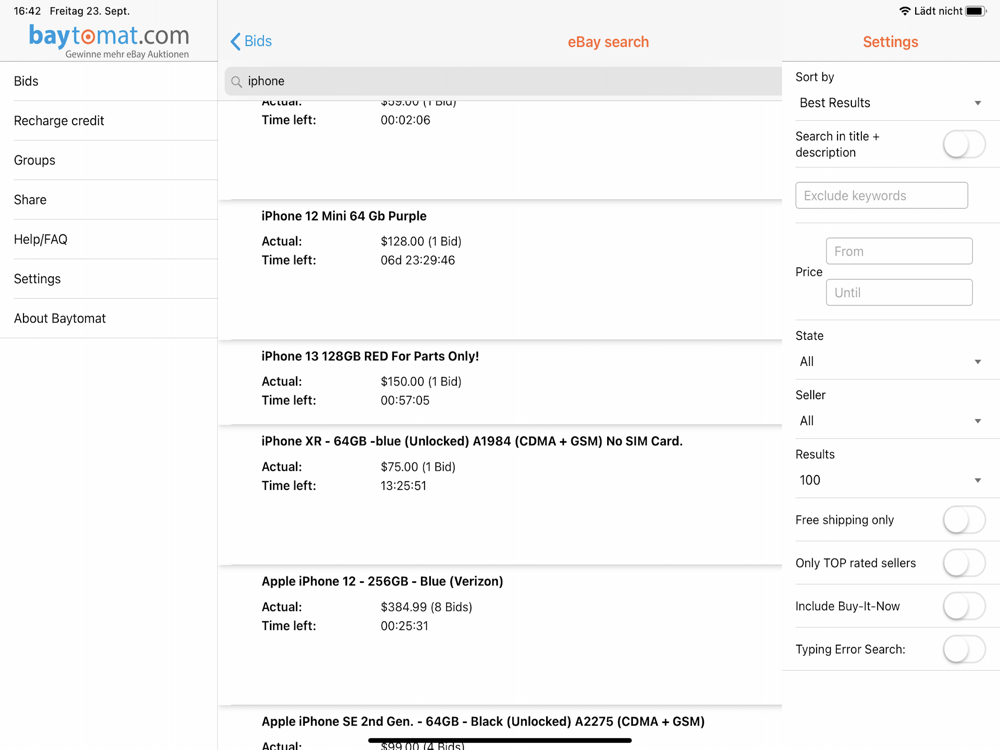Enable Typing Error Search switch
Viewport: 1000px width, 750px height.
click(964, 649)
